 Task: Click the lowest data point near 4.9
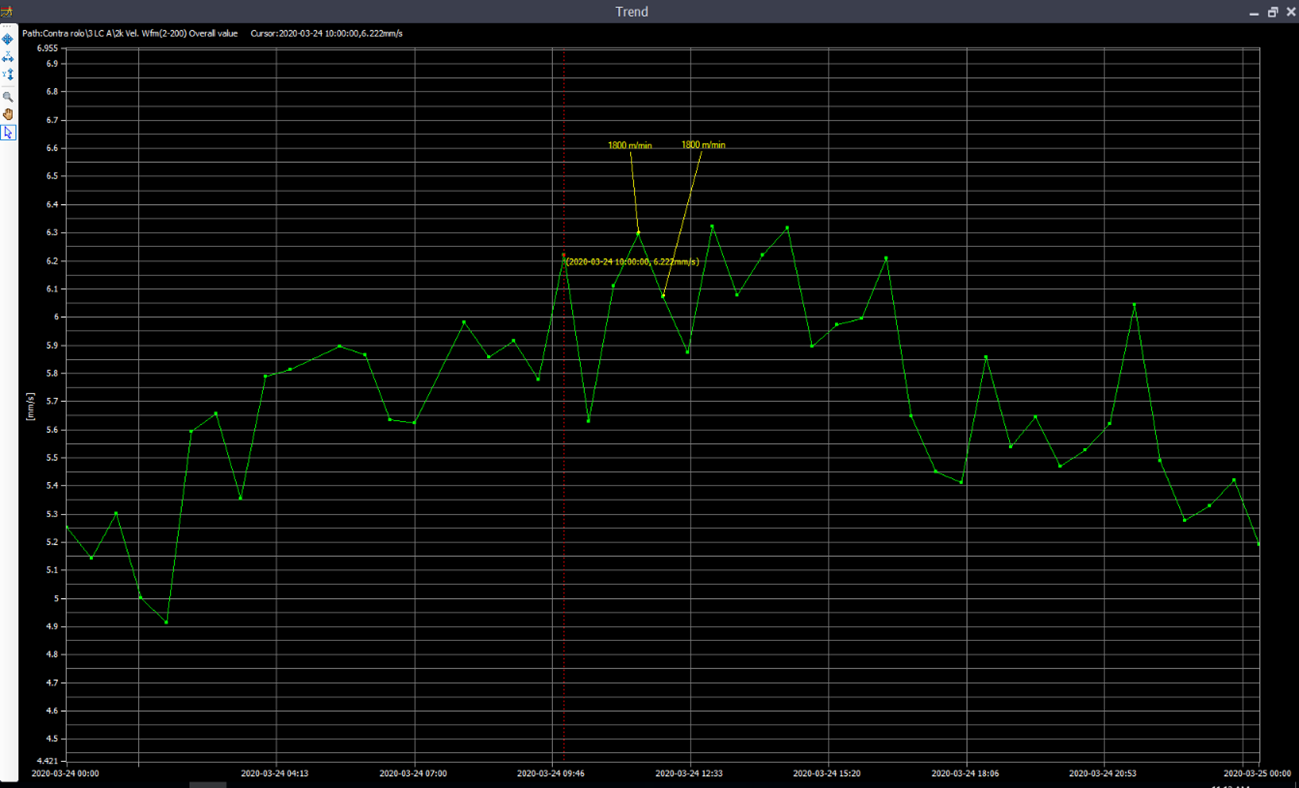coord(166,622)
